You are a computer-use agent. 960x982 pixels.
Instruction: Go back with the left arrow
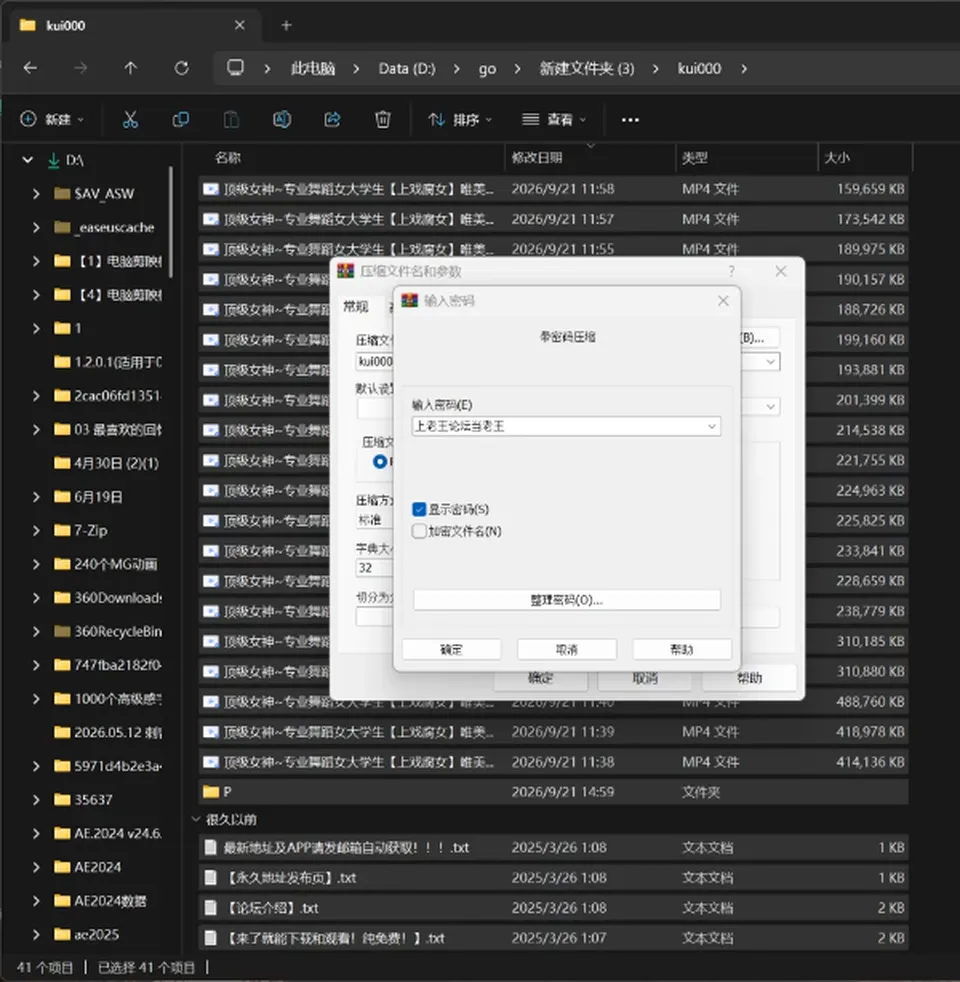point(30,68)
